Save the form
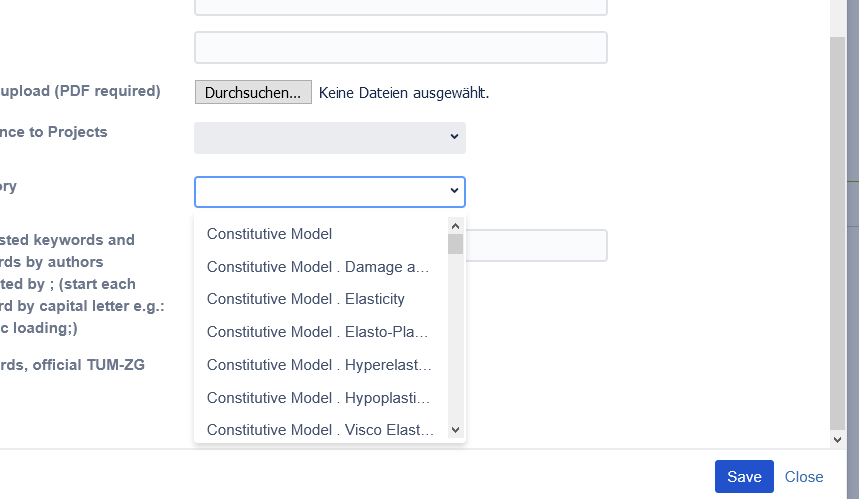Screen dimensions: 859x499 coord(744,477)
